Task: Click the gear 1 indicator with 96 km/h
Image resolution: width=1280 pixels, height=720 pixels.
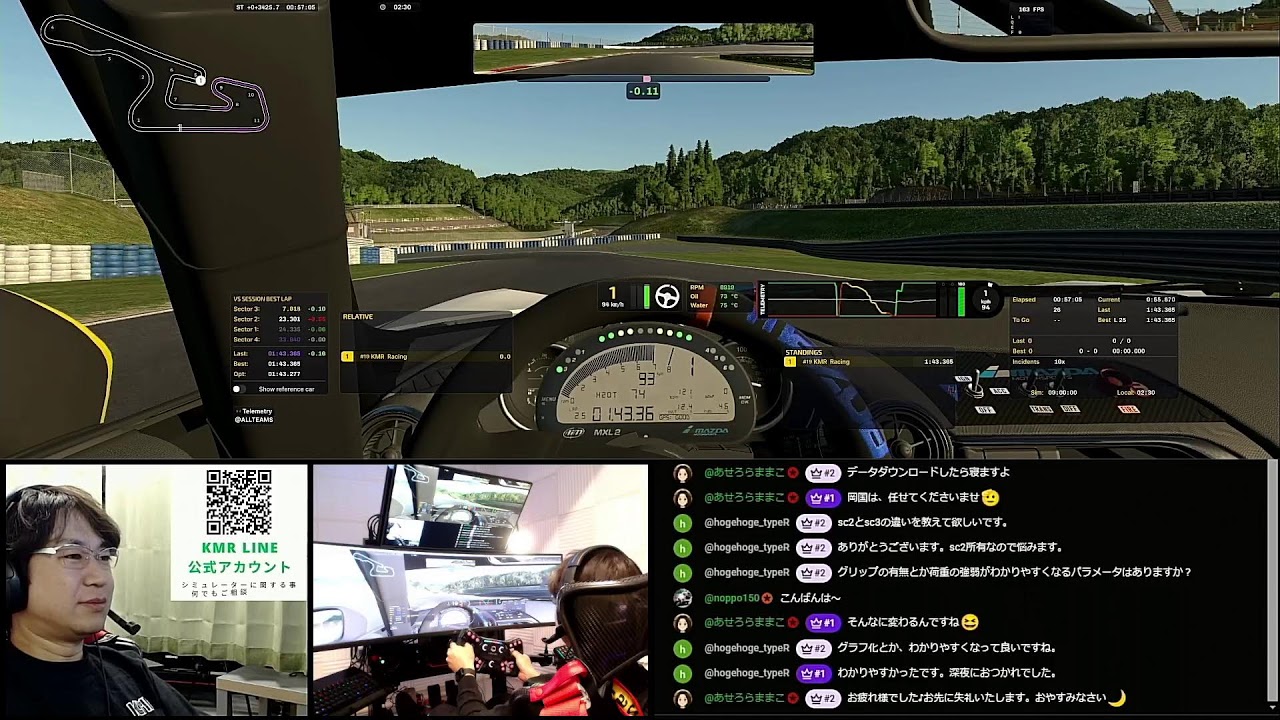Action: [x=612, y=296]
